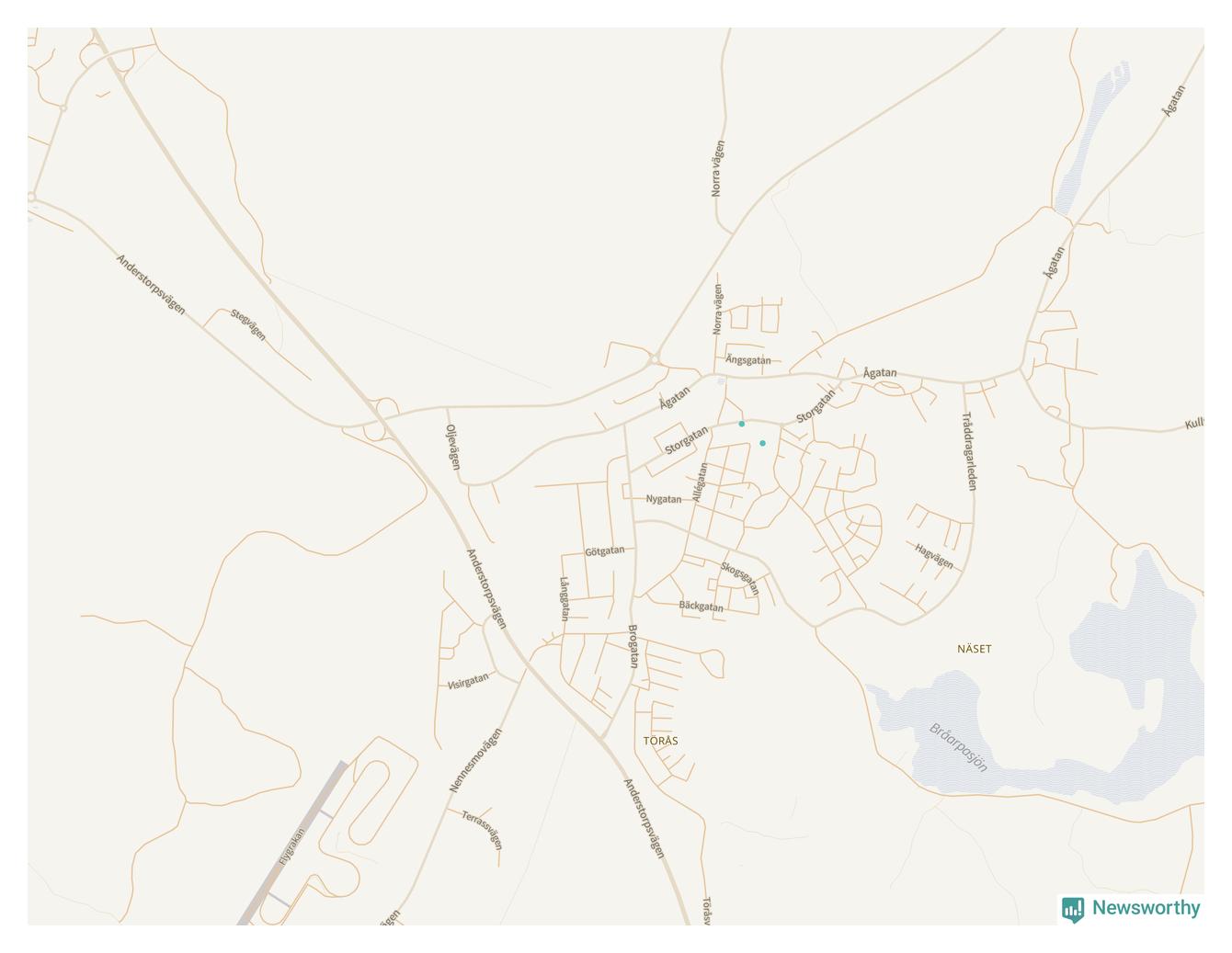Click the Flygrakan runway label
Image resolution: width=1232 pixels, height=953 pixels.
click(291, 847)
